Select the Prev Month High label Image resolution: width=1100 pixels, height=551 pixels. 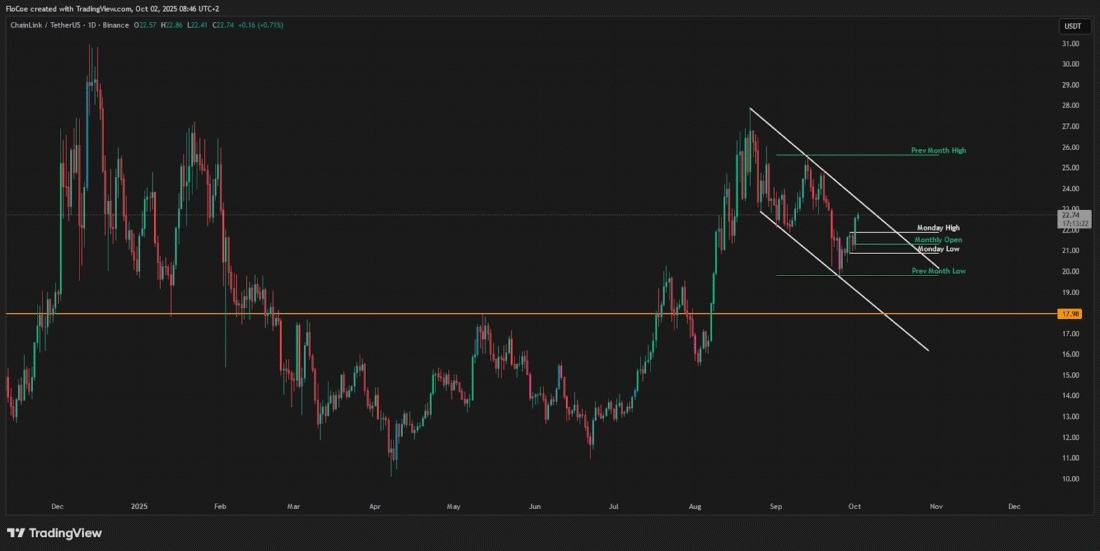click(x=938, y=150)
